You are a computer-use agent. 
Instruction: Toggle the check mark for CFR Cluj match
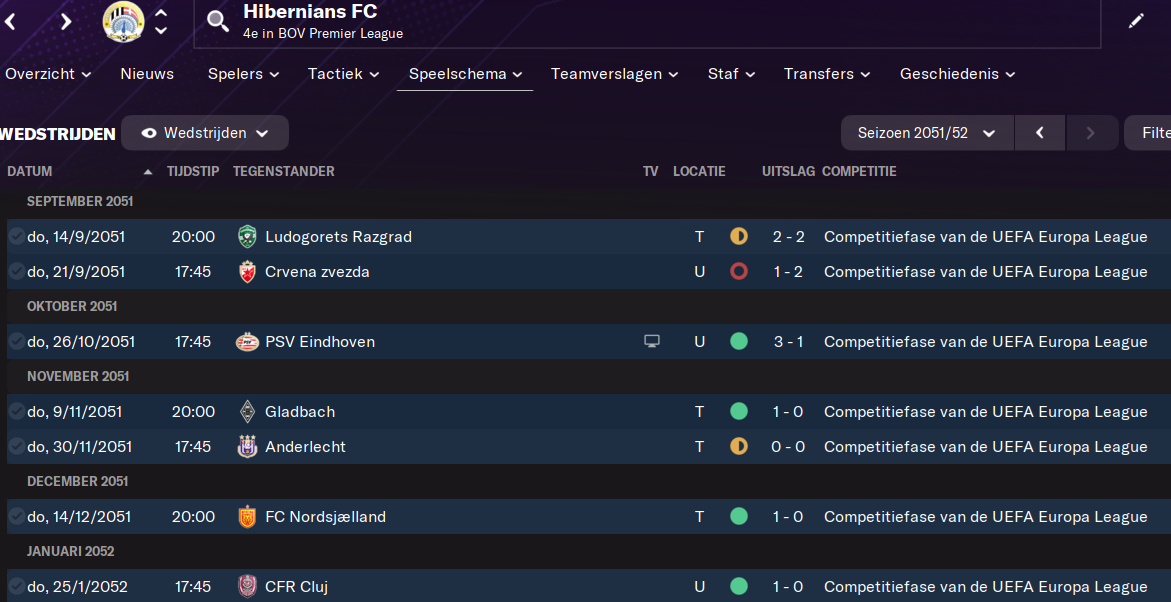click(x=16, y=586)
